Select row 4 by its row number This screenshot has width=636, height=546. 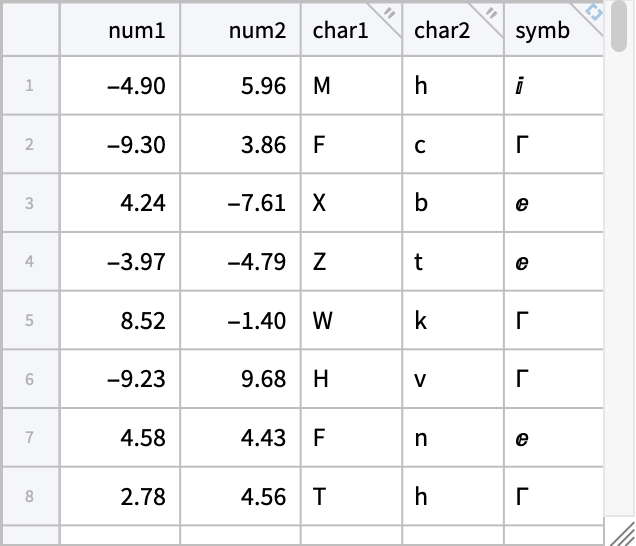pyautogui.click(x=30, y=262)
